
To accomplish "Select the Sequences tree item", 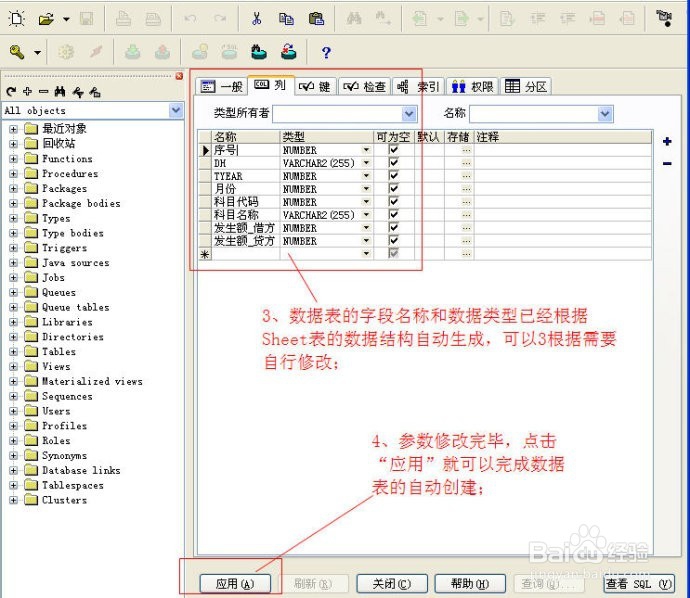I will tap(67, 396).
